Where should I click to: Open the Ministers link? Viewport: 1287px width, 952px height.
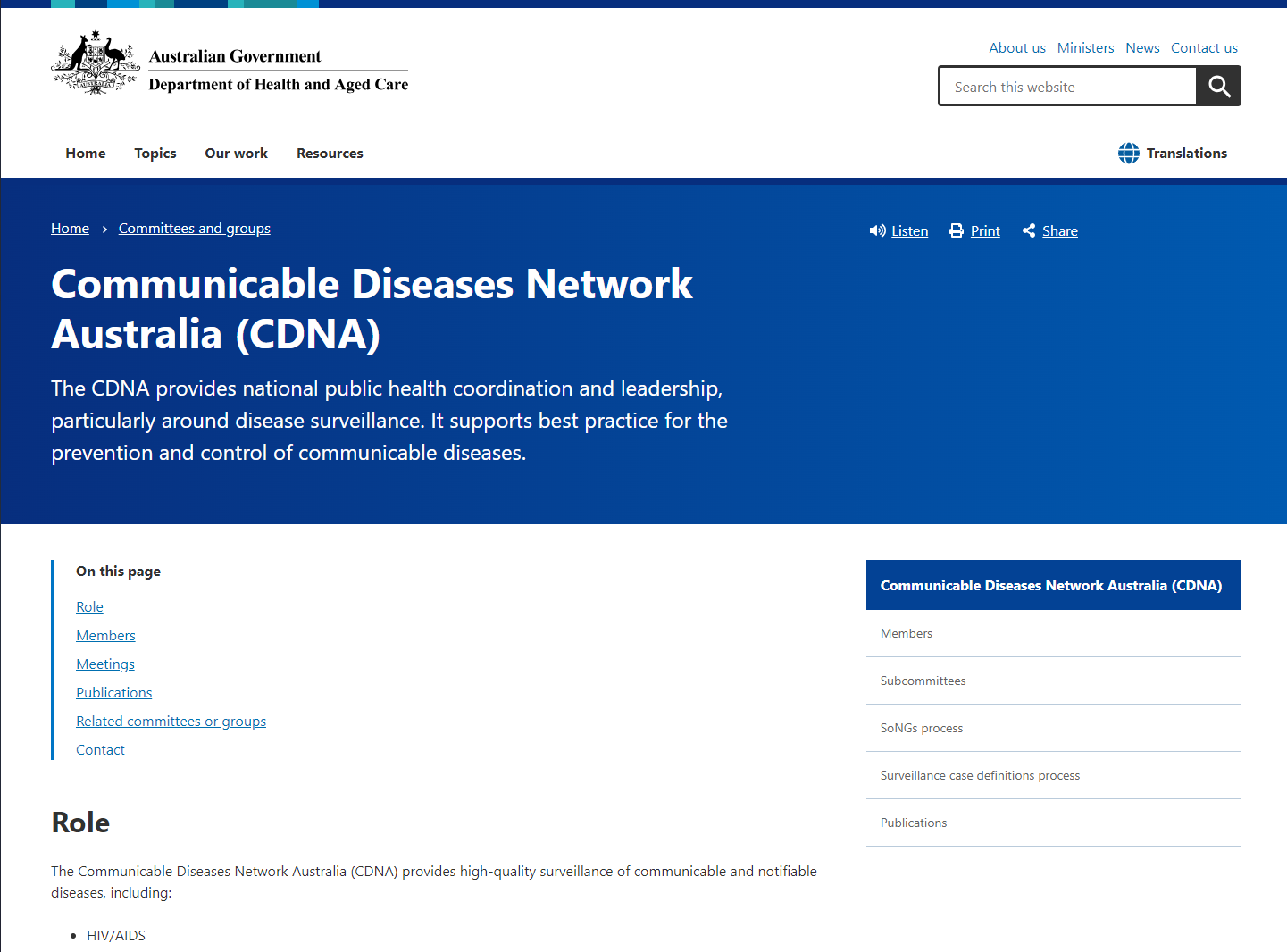coord(1085,47)
